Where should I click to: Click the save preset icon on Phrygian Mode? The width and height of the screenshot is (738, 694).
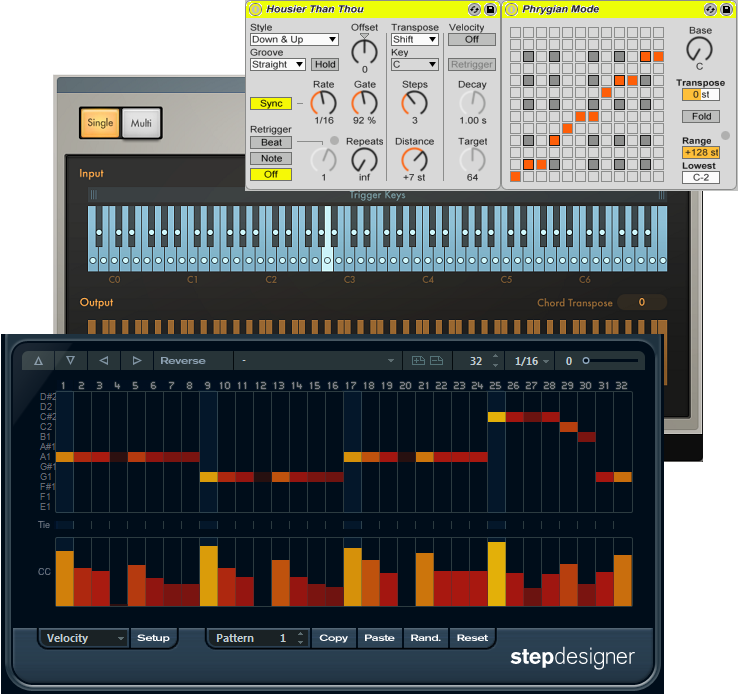[727, 9]
